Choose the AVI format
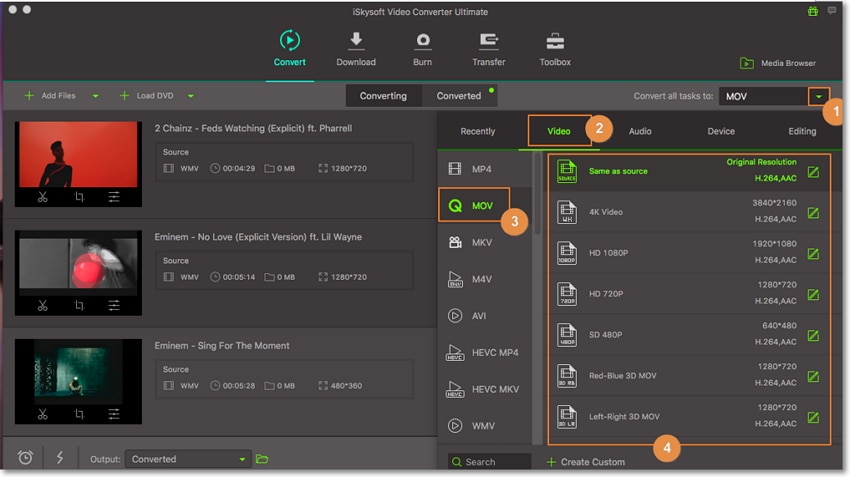The width and height of the screenshot is (850, 477). (485, 315)
